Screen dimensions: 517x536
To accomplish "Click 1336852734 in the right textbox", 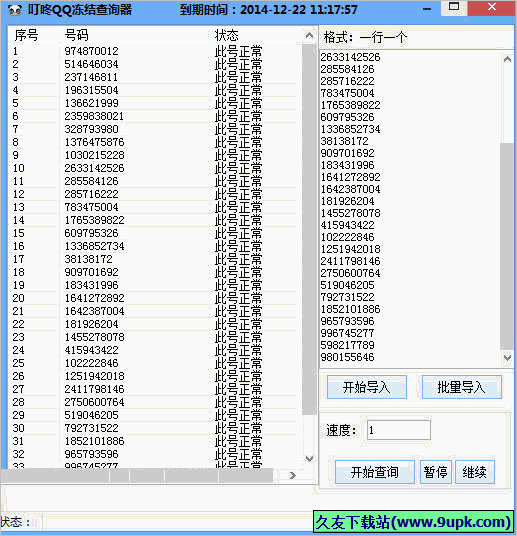I will (x=350, y=129).
